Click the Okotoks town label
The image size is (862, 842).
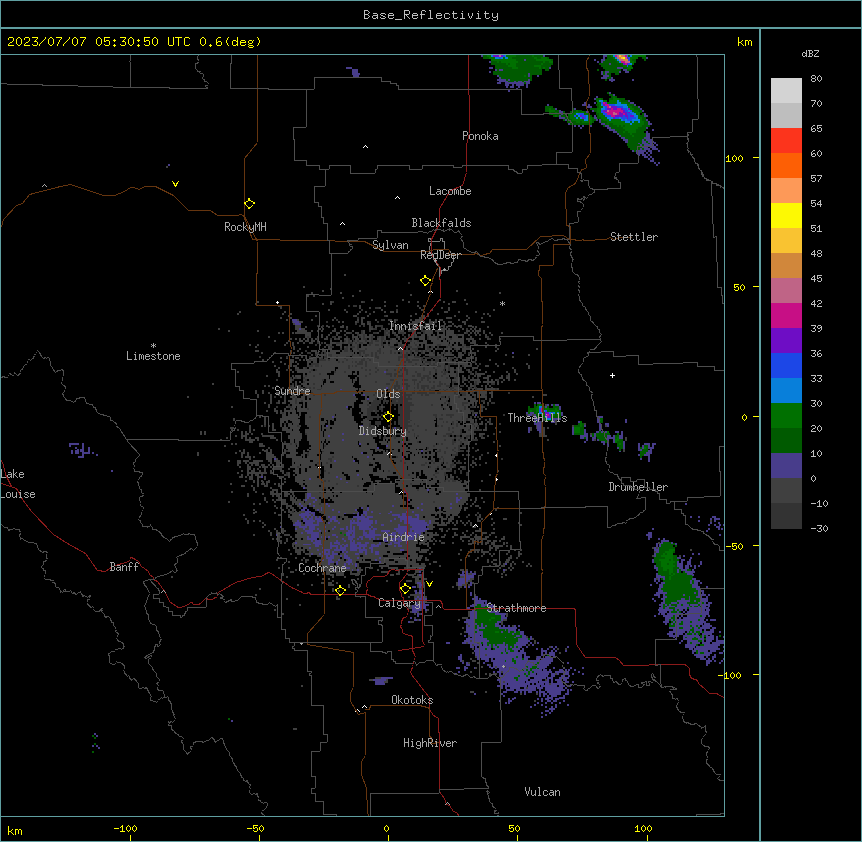(412, 700)
